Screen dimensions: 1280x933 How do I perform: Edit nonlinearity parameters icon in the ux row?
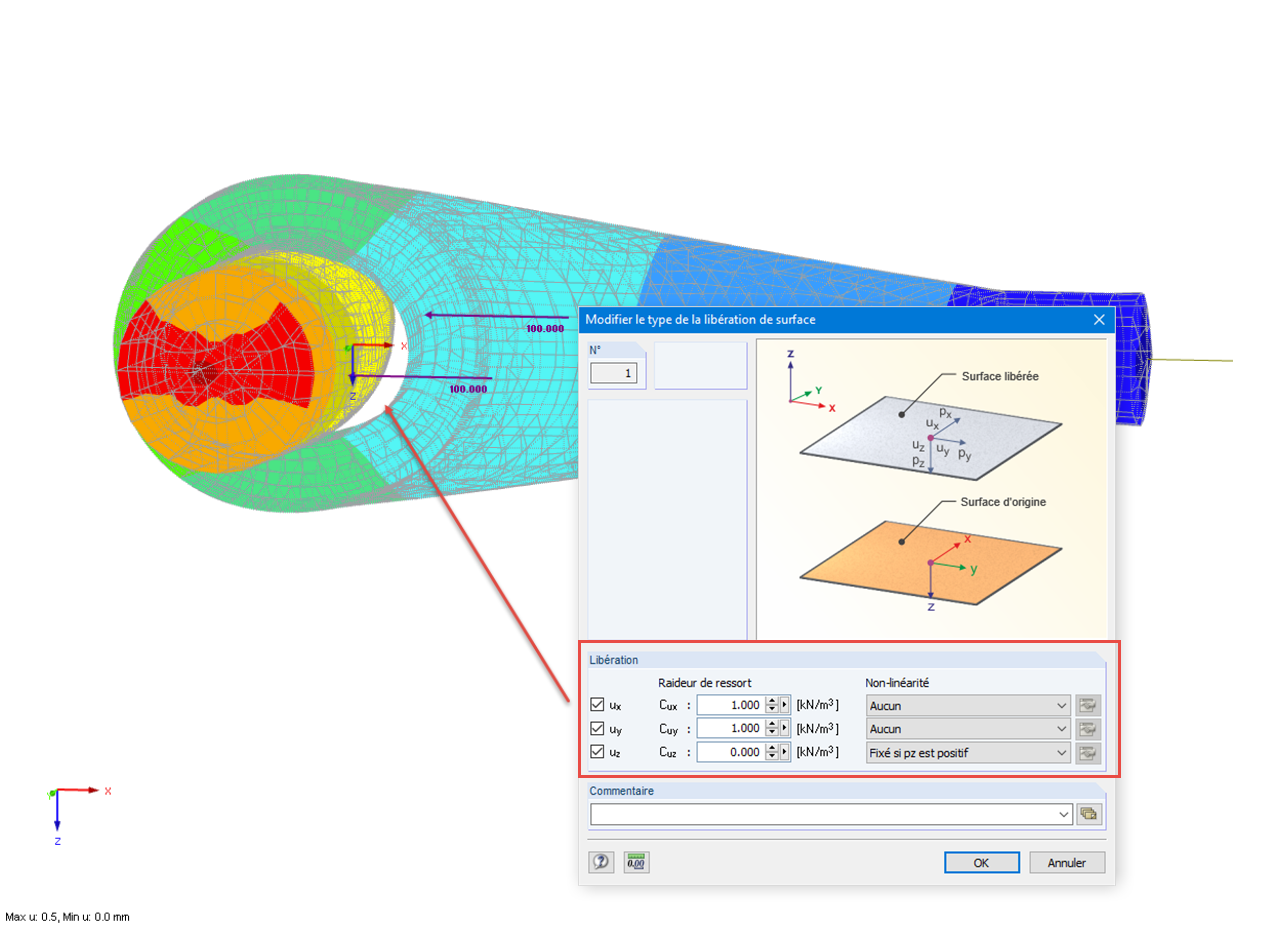pyautogui.click(x=1088, y=705)
